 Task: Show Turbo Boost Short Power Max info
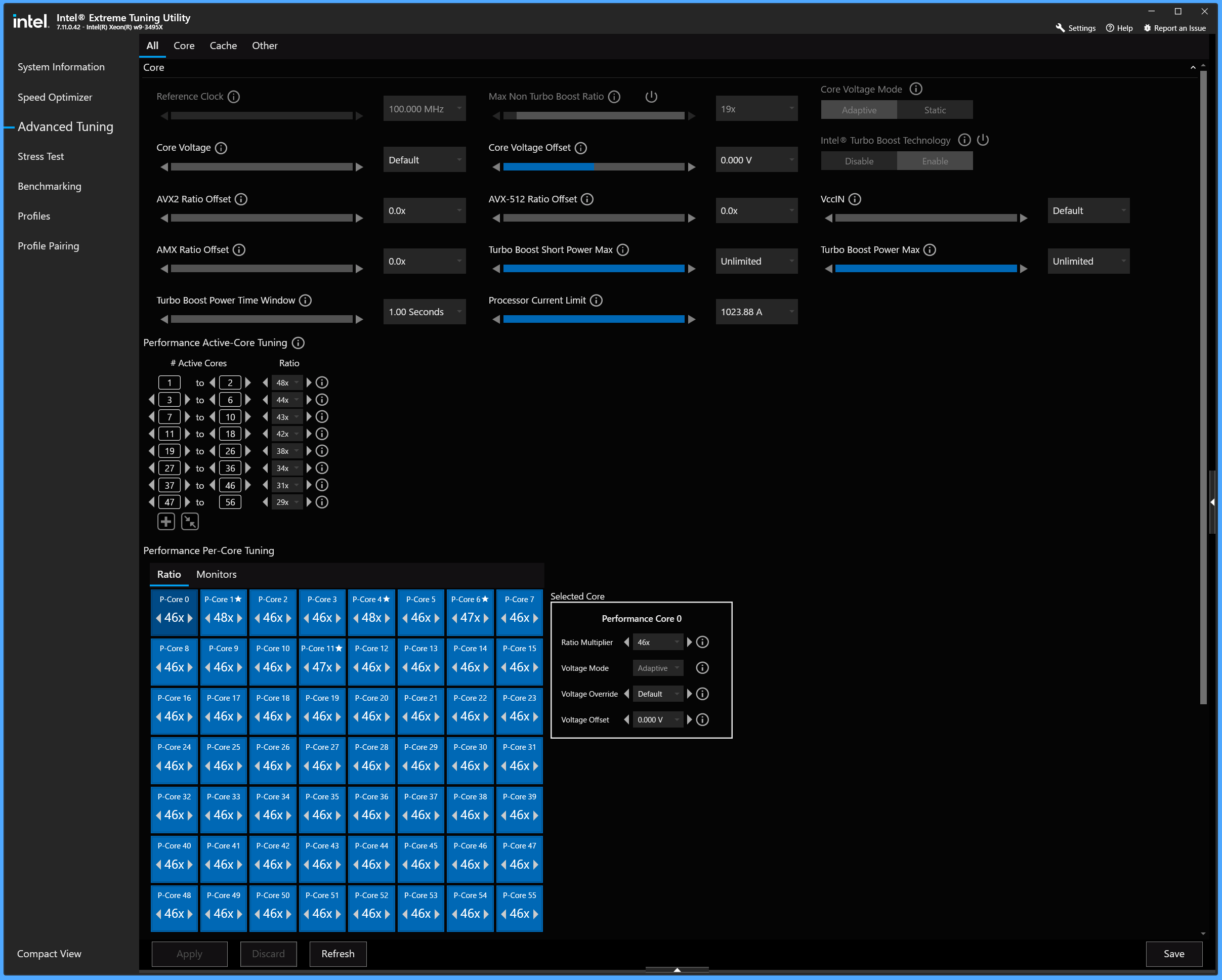tap(623, 250)
